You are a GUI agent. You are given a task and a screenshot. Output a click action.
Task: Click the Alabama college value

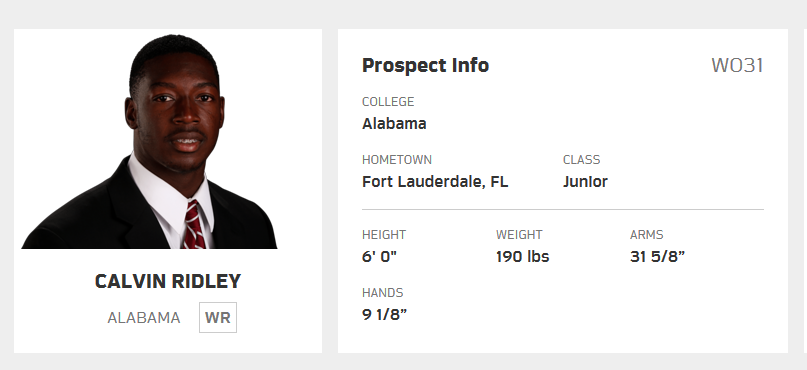tap(394, 124)
